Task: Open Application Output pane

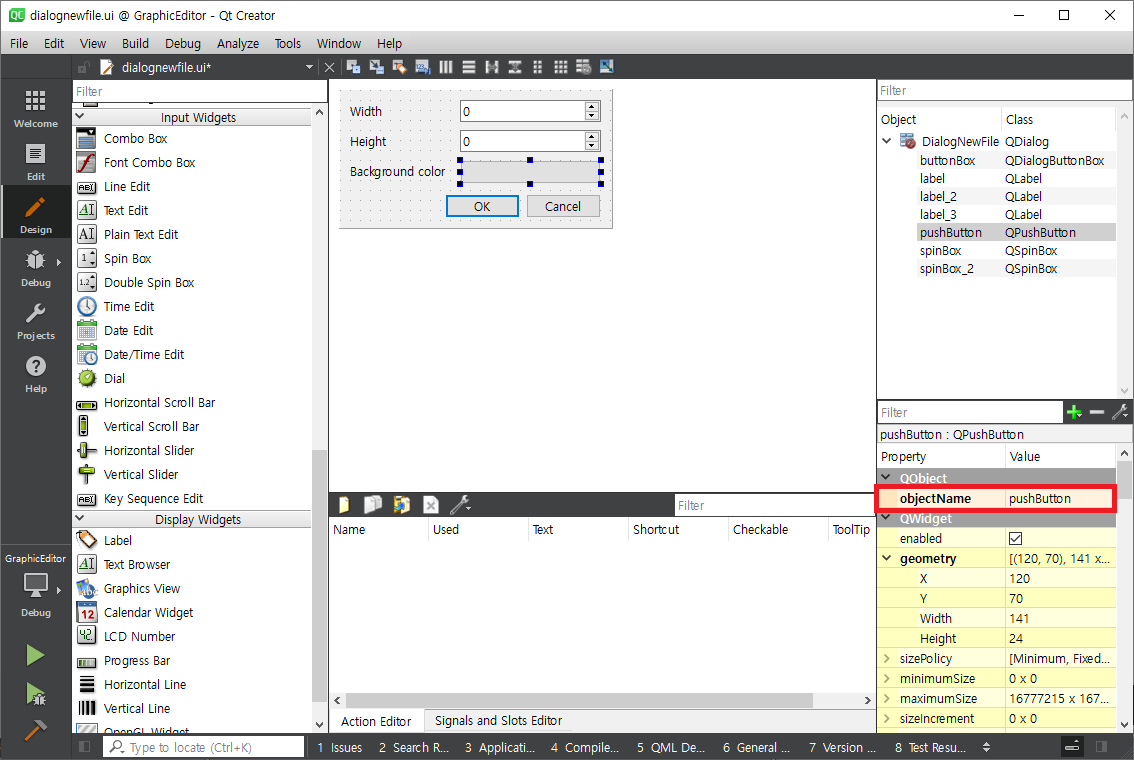Action: coord(500,747)
